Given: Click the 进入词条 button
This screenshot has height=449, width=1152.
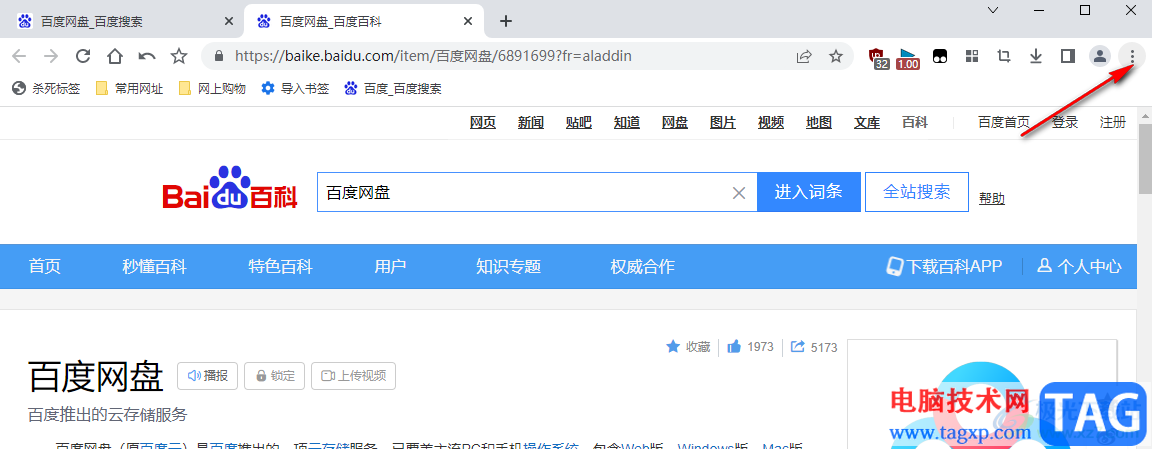Looking at the screenshot, I should point(808,193).
